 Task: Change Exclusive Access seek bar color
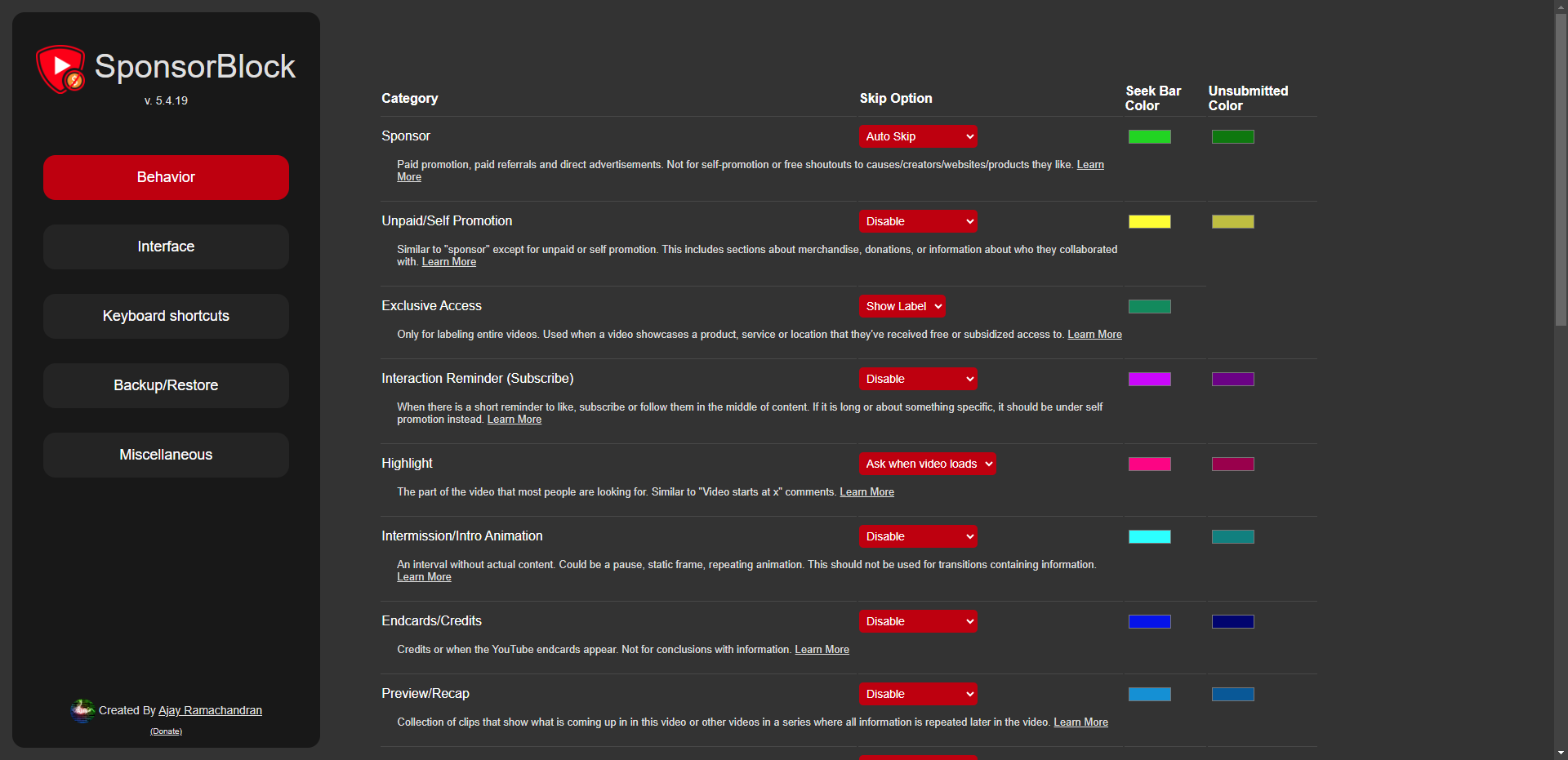[x=1150, y=307]
